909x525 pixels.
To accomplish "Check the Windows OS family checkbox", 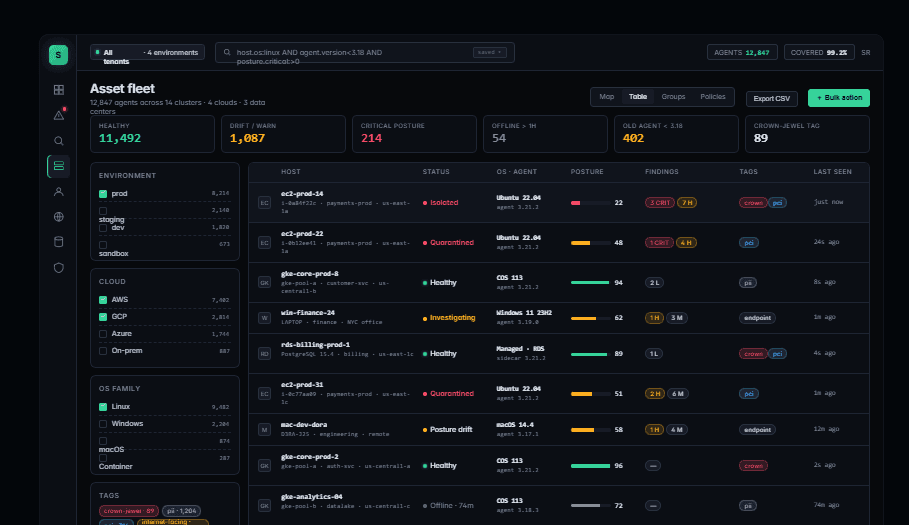I will tap(103, 424).
